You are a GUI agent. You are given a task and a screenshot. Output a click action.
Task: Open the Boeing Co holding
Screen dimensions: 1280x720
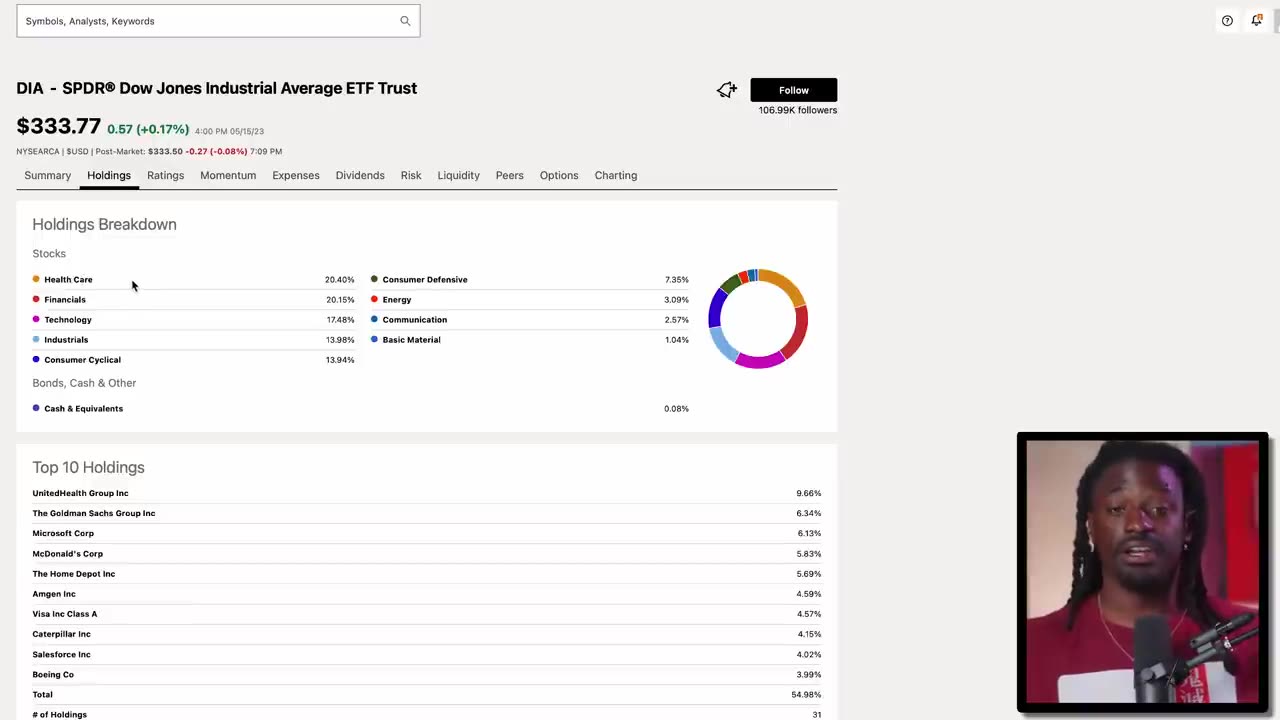point(53,674)
